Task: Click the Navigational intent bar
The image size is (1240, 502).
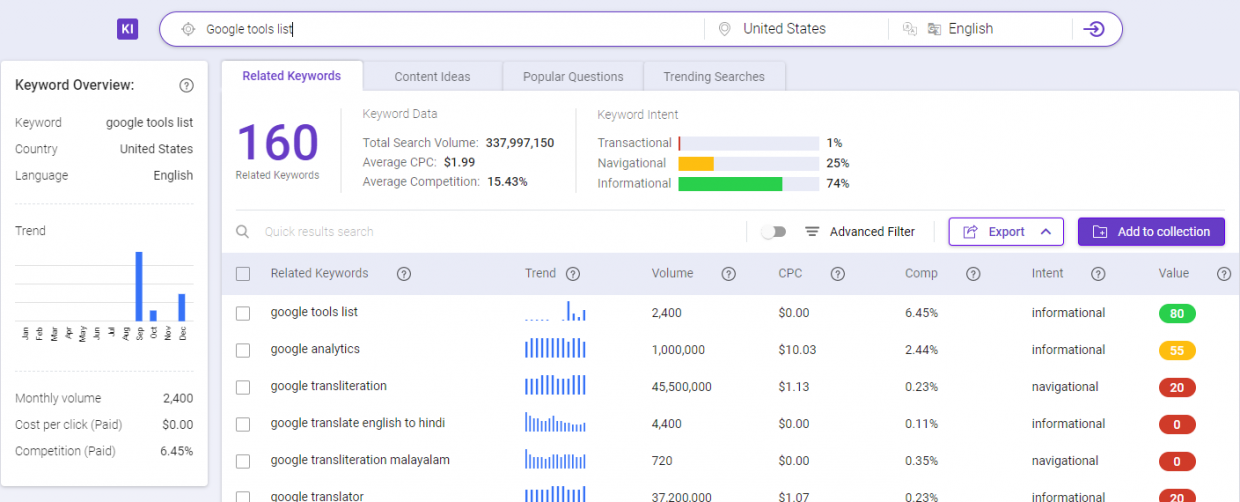Action: 749,164
